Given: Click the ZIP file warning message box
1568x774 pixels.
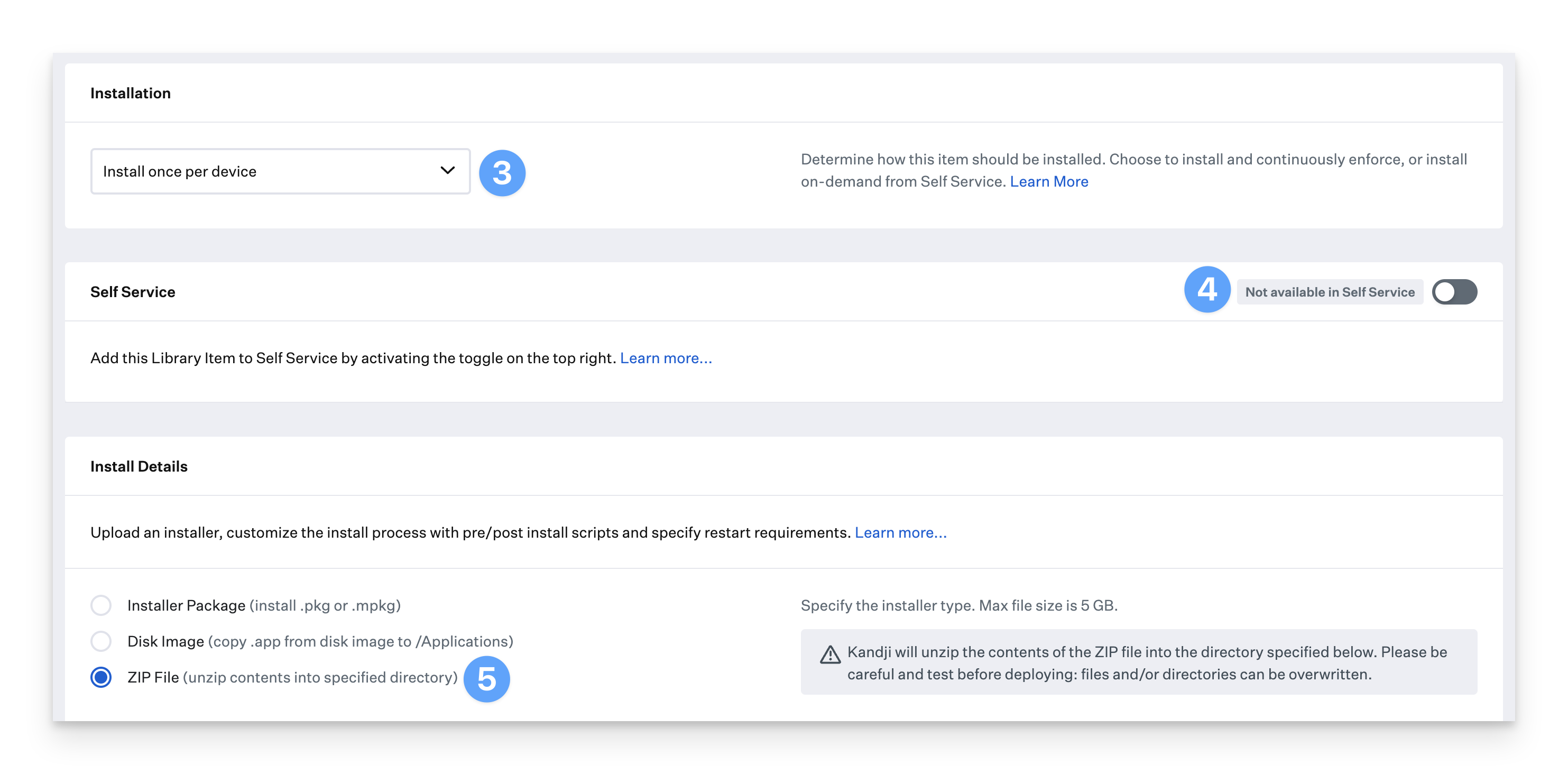Looking at the screenshot, I should [1138, 662].
